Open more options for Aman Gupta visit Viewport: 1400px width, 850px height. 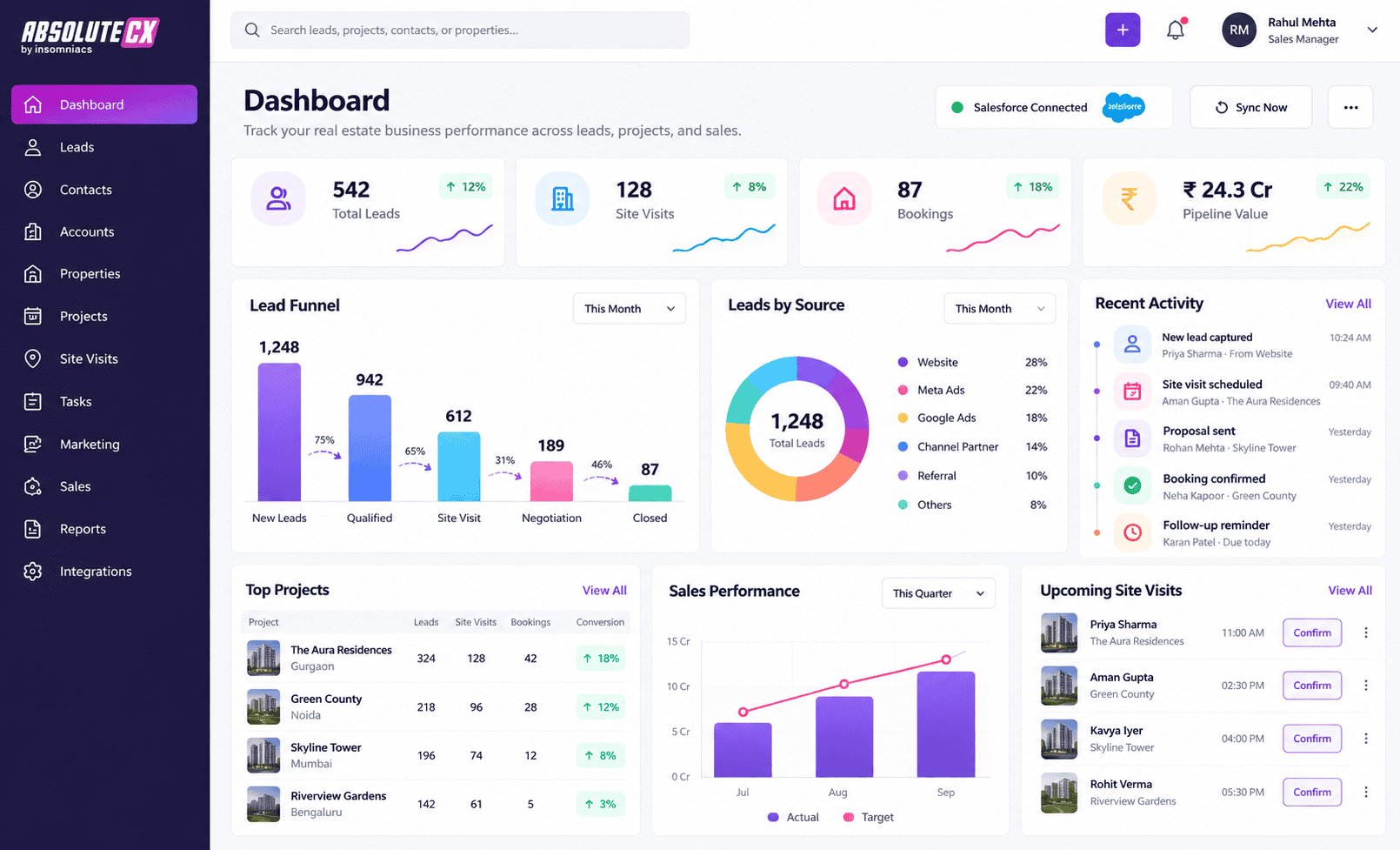[x=1366, y=686]
